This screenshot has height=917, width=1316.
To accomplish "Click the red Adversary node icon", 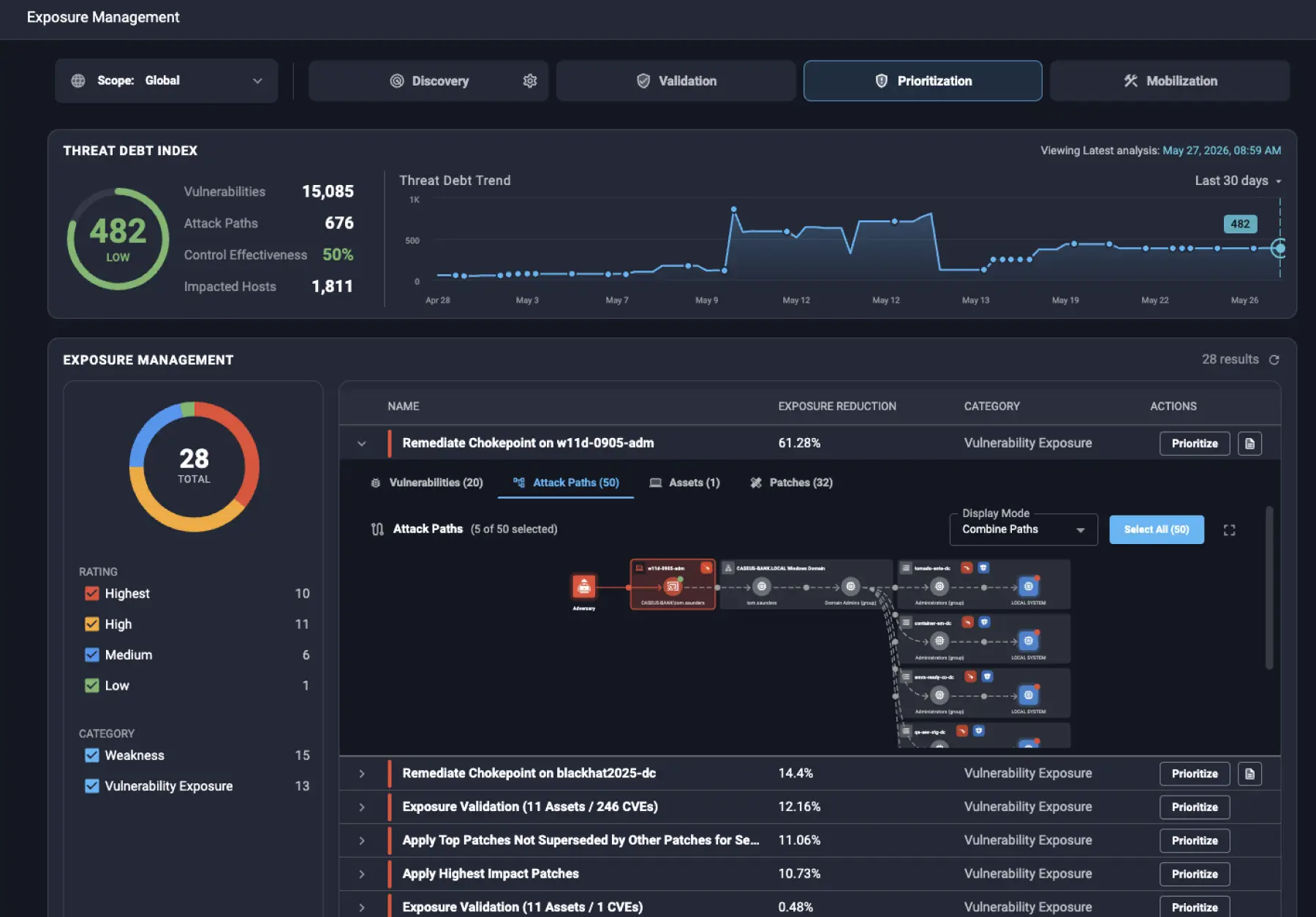I will tap(583, 586).
